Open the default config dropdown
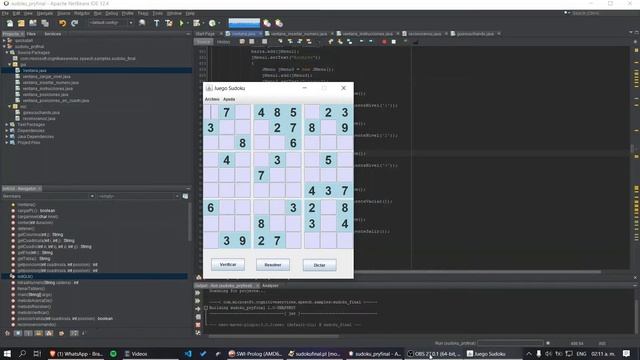 [x=111, y=23]
